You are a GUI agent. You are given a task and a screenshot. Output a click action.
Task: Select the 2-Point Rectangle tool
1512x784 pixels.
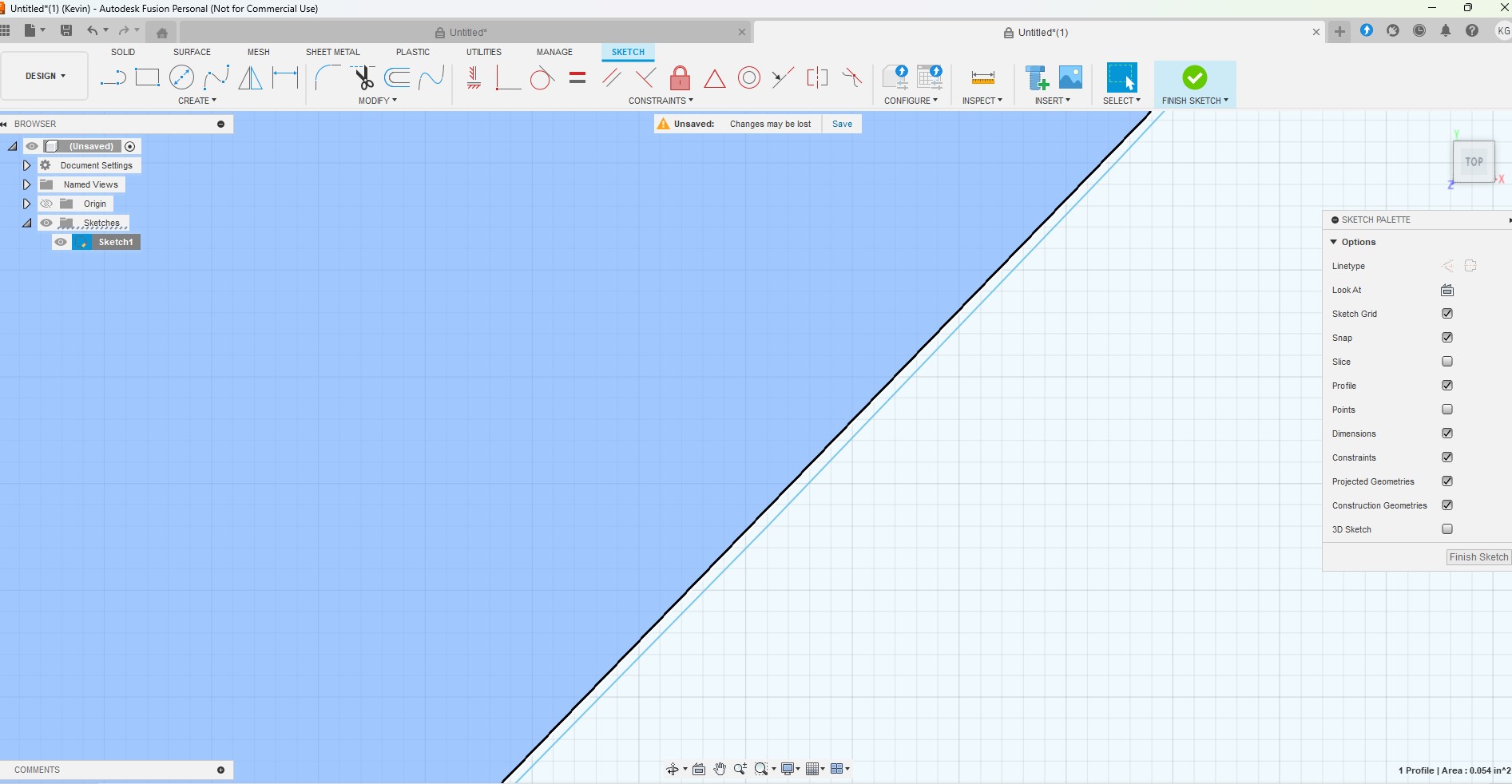tap(147, 77)
